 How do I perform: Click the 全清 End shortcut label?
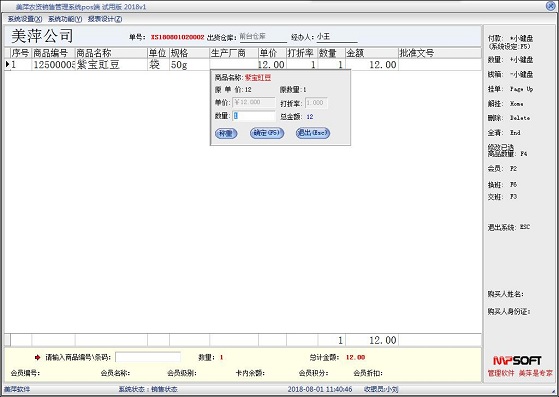[x=504, y=133]
